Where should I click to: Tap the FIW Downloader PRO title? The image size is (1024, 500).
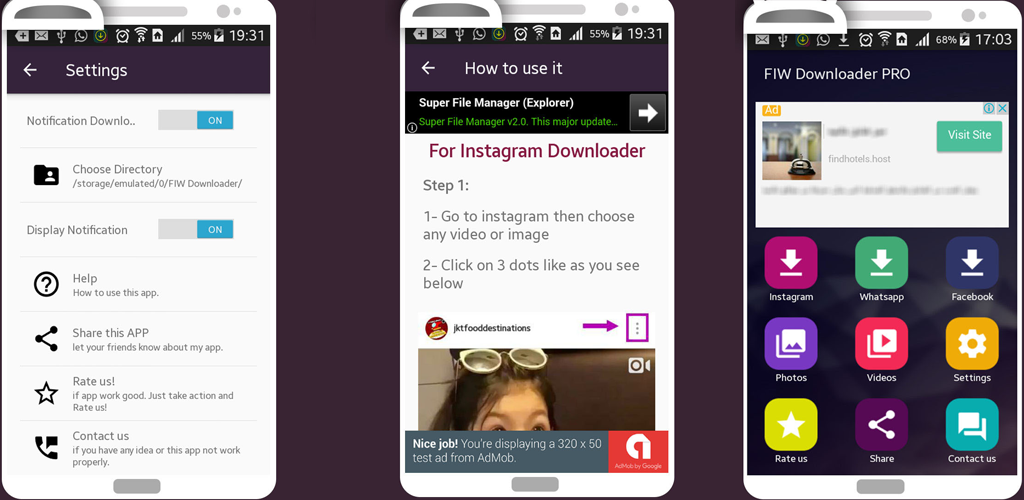tap(837, 74)
